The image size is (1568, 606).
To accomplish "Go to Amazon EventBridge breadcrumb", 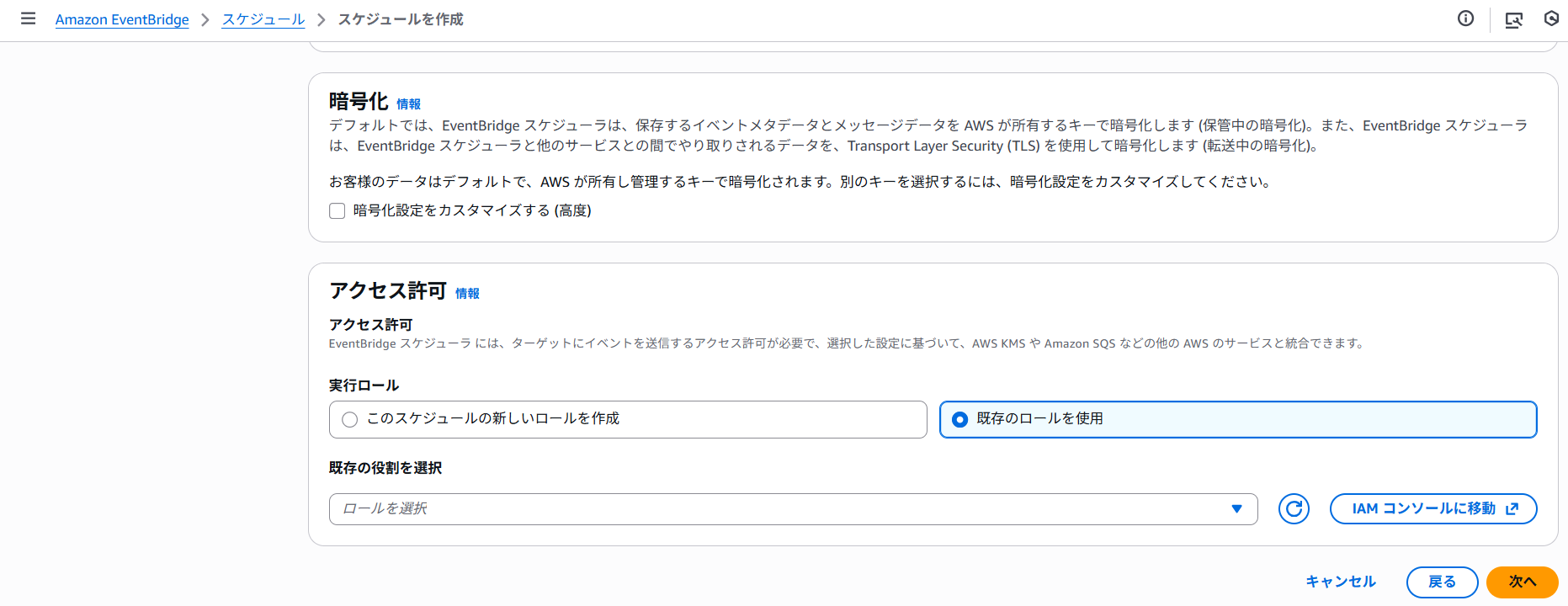I will [x=122, y=19].
